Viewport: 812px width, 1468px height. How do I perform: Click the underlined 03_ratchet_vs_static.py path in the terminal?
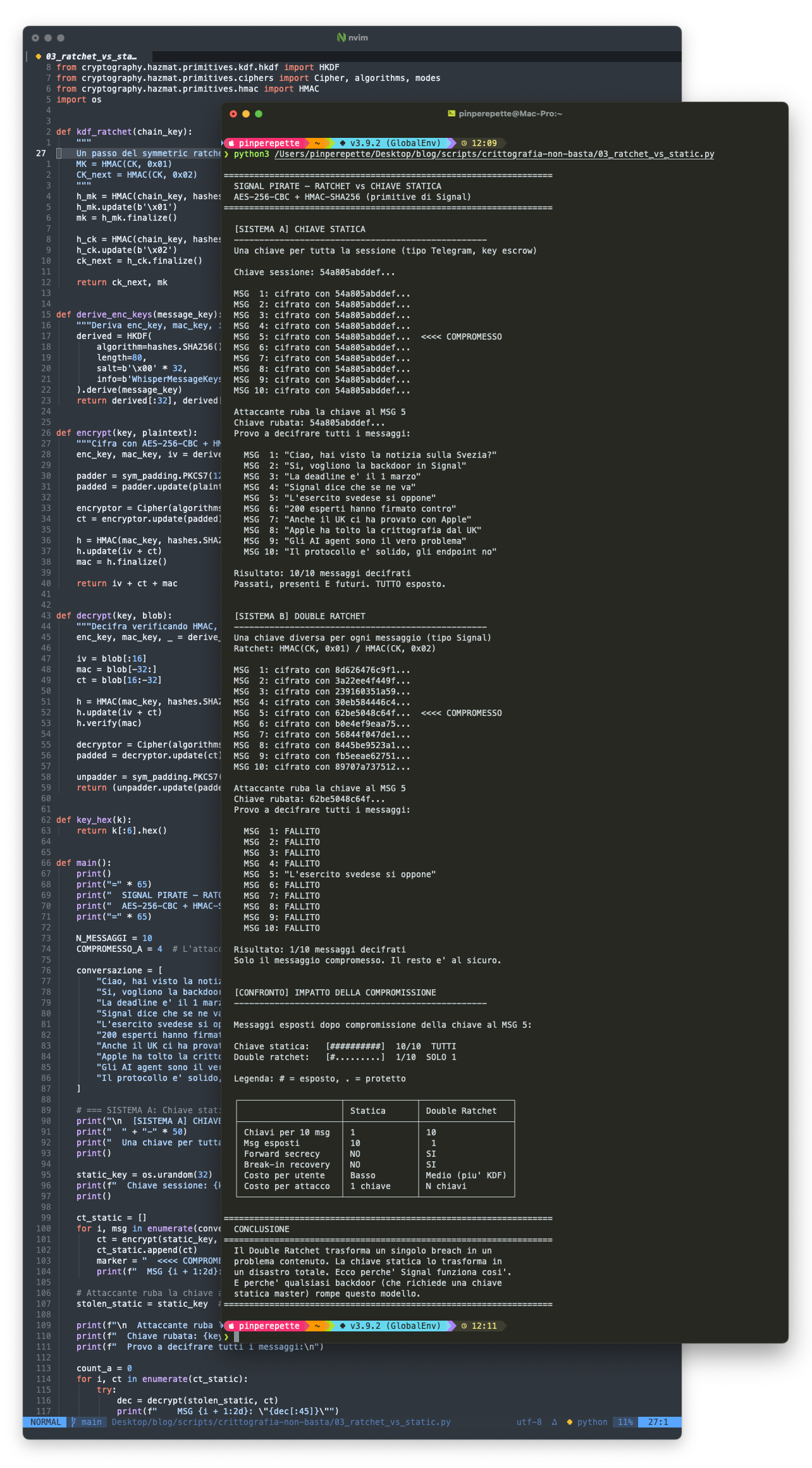494,154
